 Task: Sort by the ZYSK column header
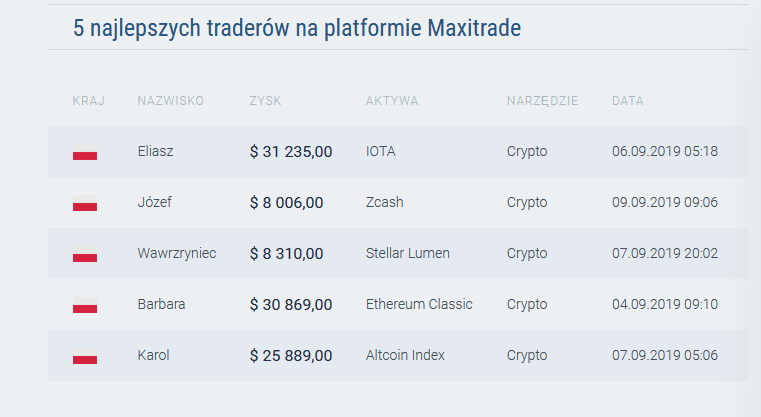(x=265, y=100)
